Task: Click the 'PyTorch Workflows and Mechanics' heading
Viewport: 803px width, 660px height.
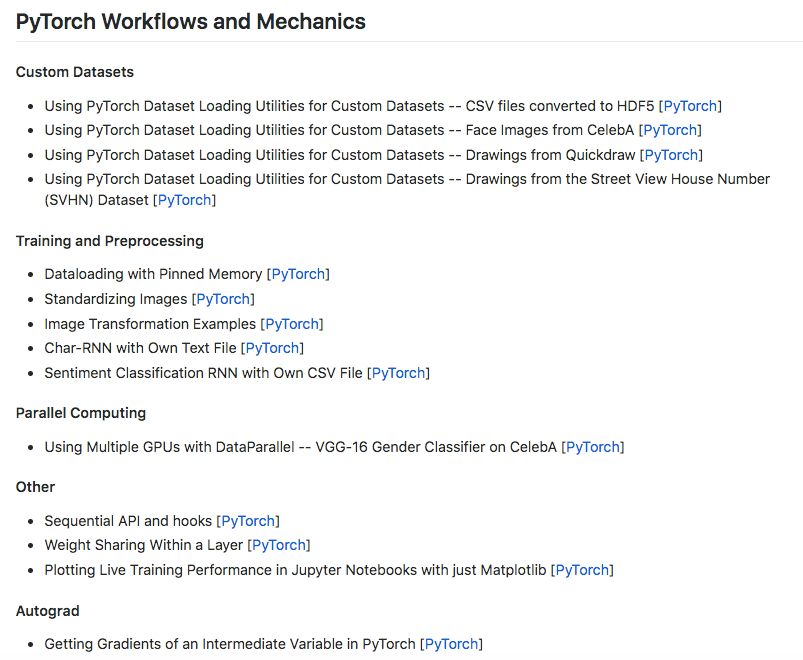Action: 191,22
